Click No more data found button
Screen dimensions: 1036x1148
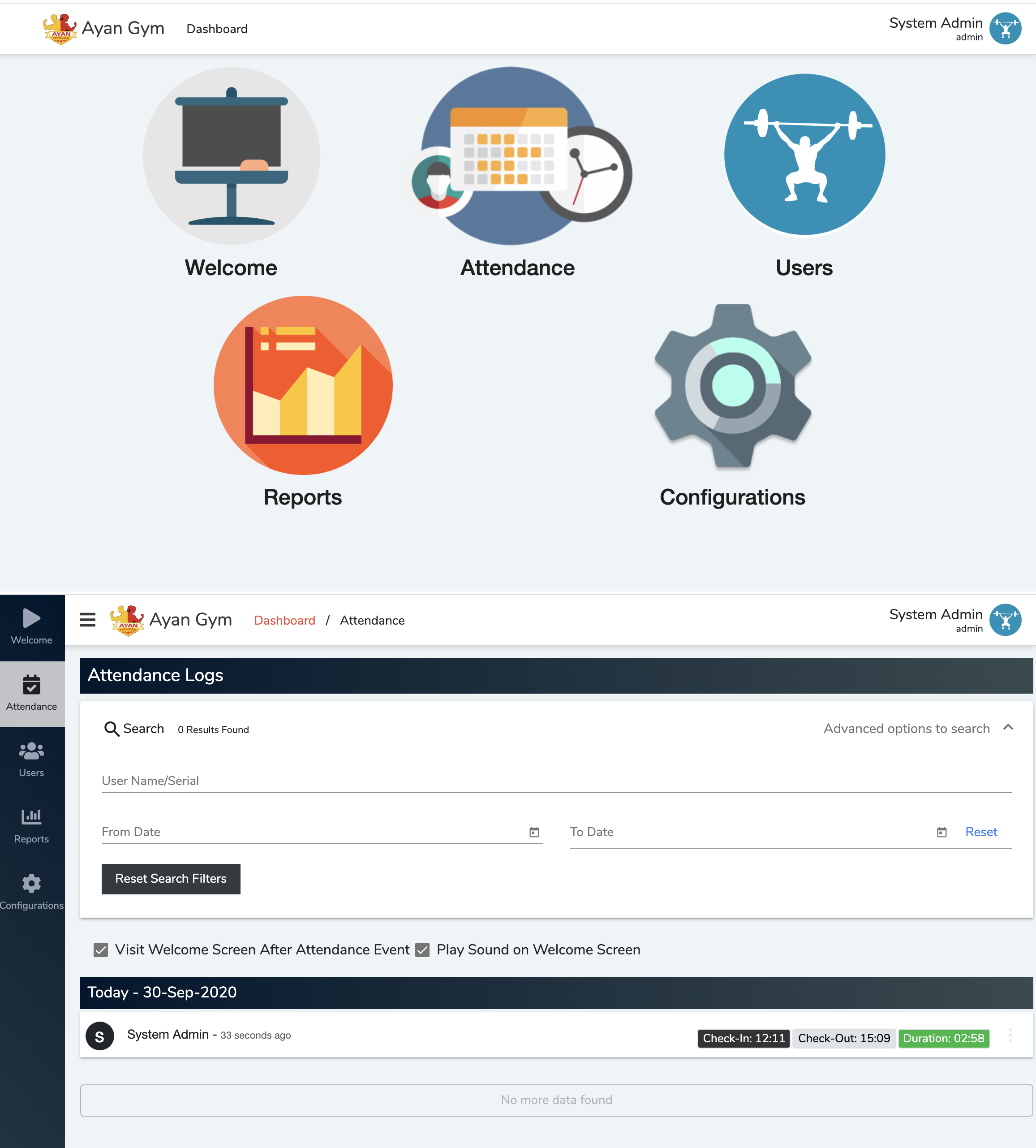tap(556, 1100)
